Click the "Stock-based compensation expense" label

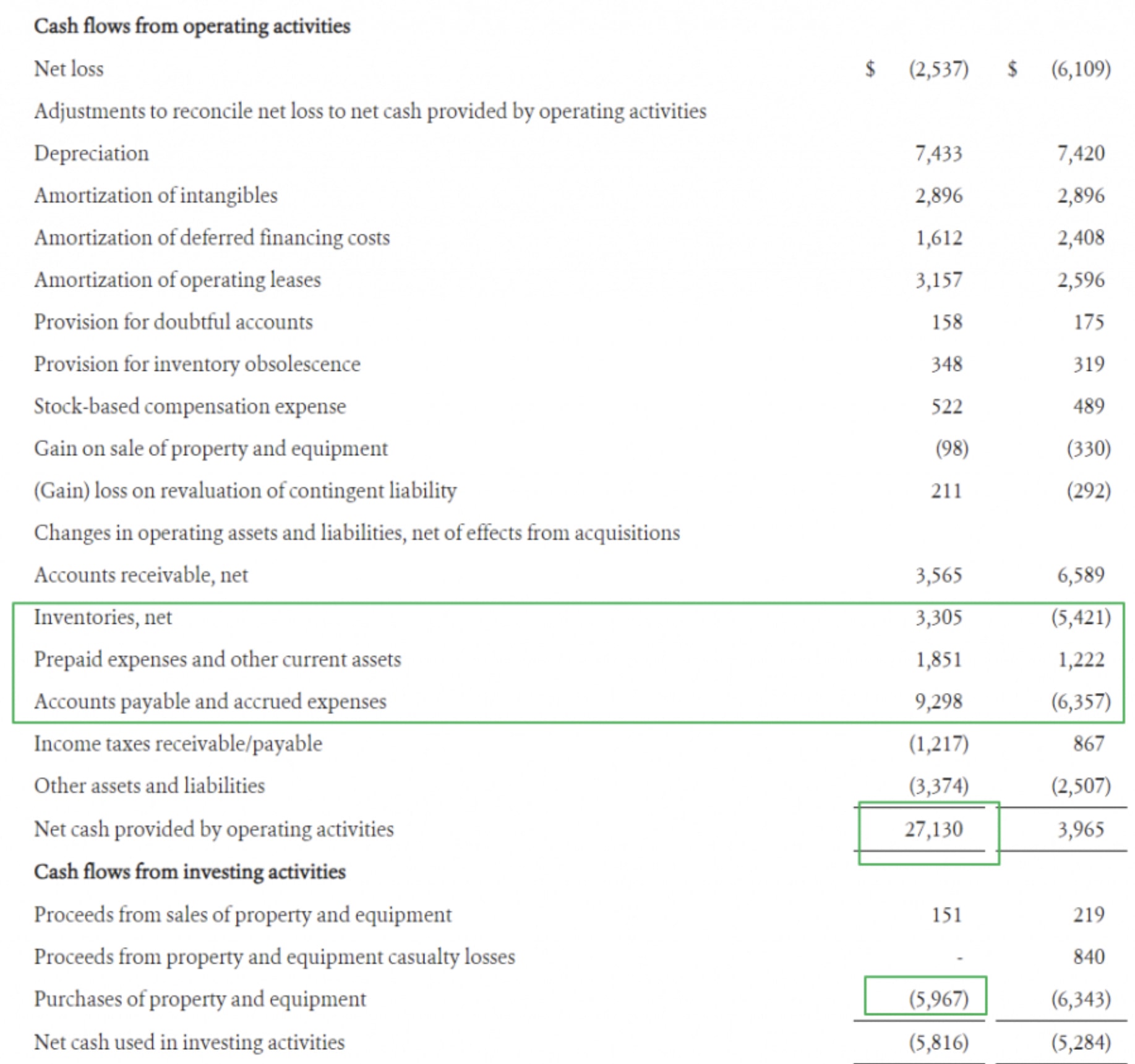click(190, 407)
